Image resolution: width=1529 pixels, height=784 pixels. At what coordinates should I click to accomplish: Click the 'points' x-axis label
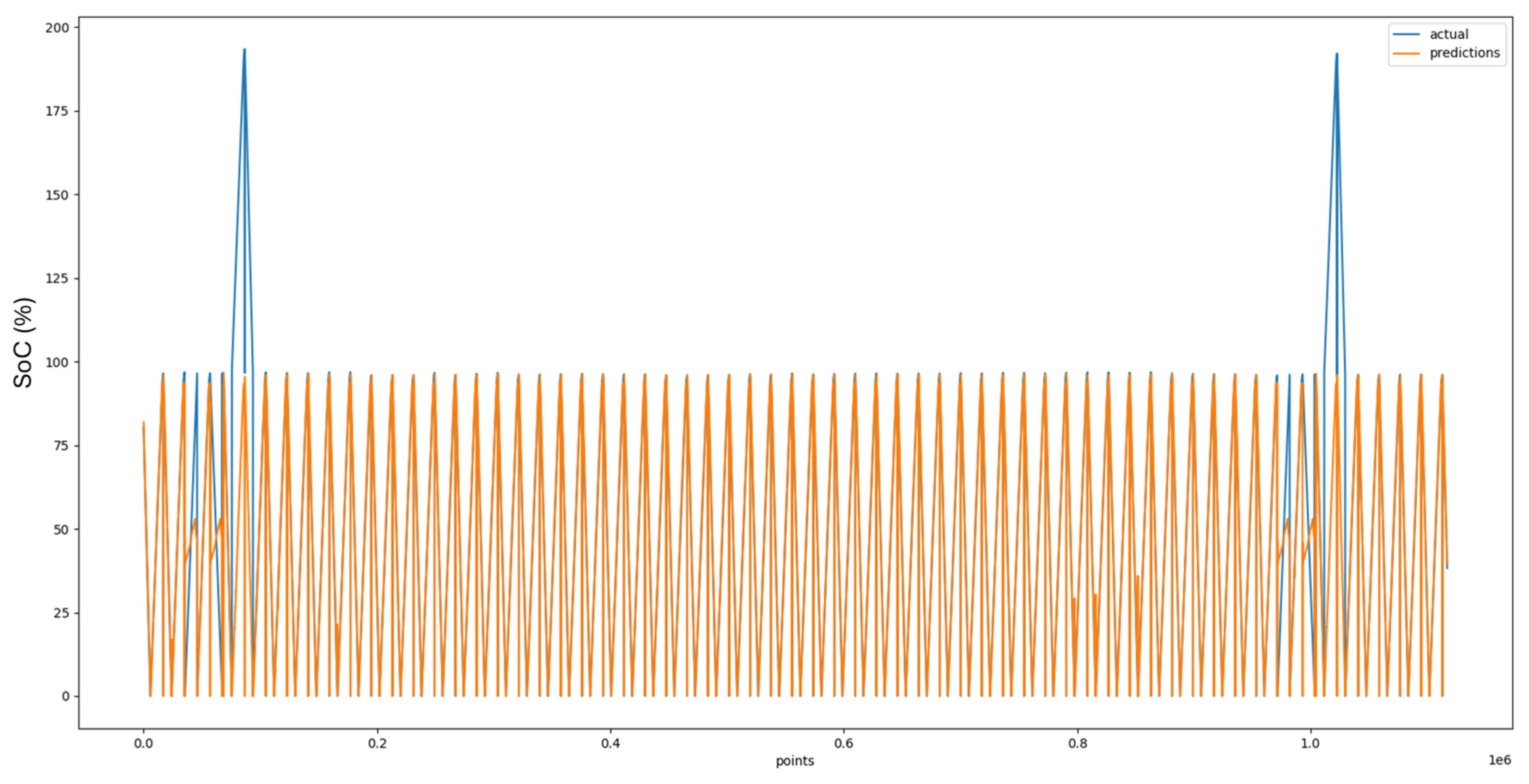pos(795,761)
